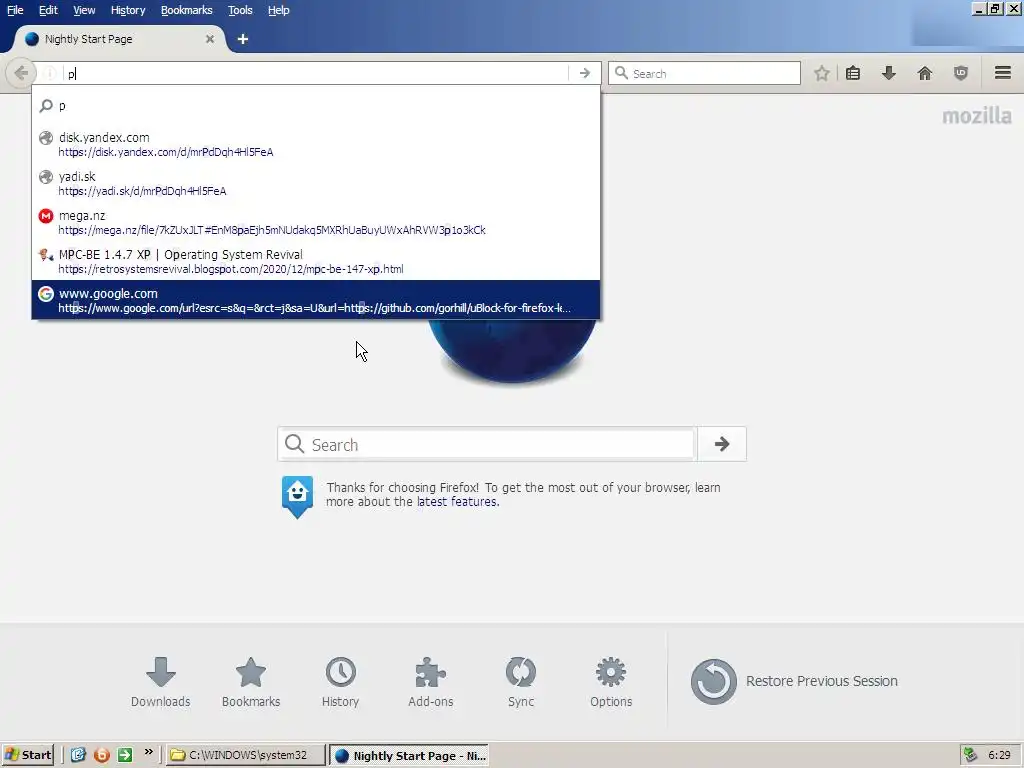Click the green arrow quick launch icon
This screenshot has width=1024, height=768.
(x=125, y=755)
